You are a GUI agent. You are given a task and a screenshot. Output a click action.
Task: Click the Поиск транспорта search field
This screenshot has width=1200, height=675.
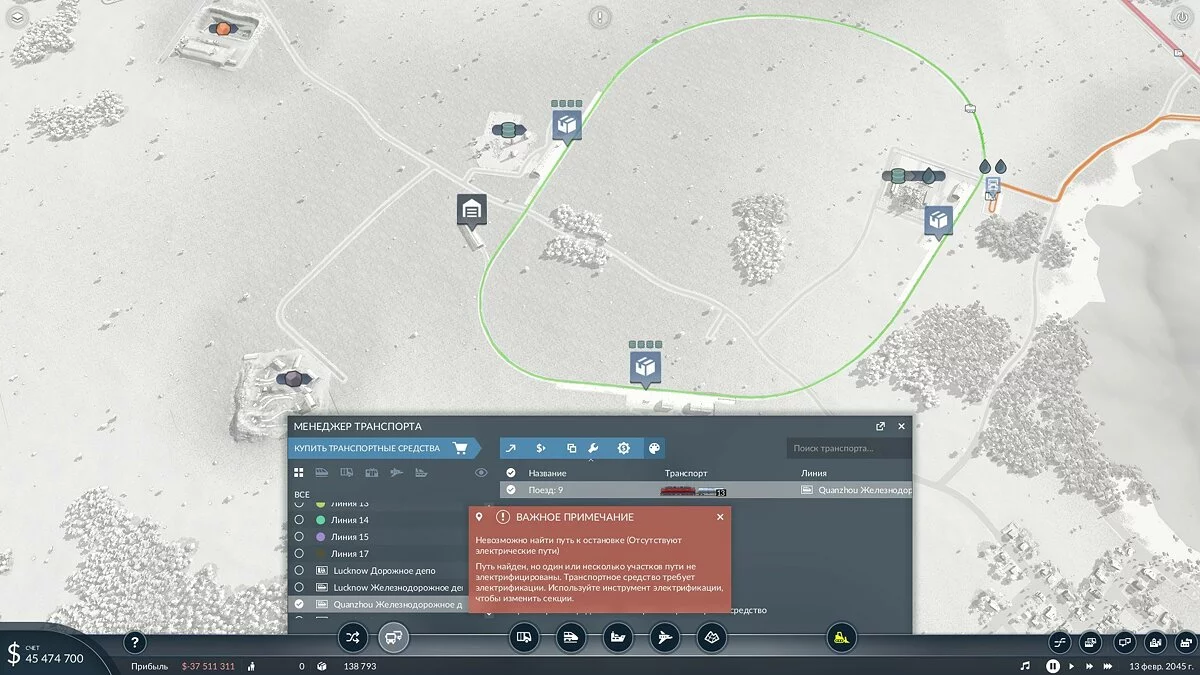(x=848, y=448)
